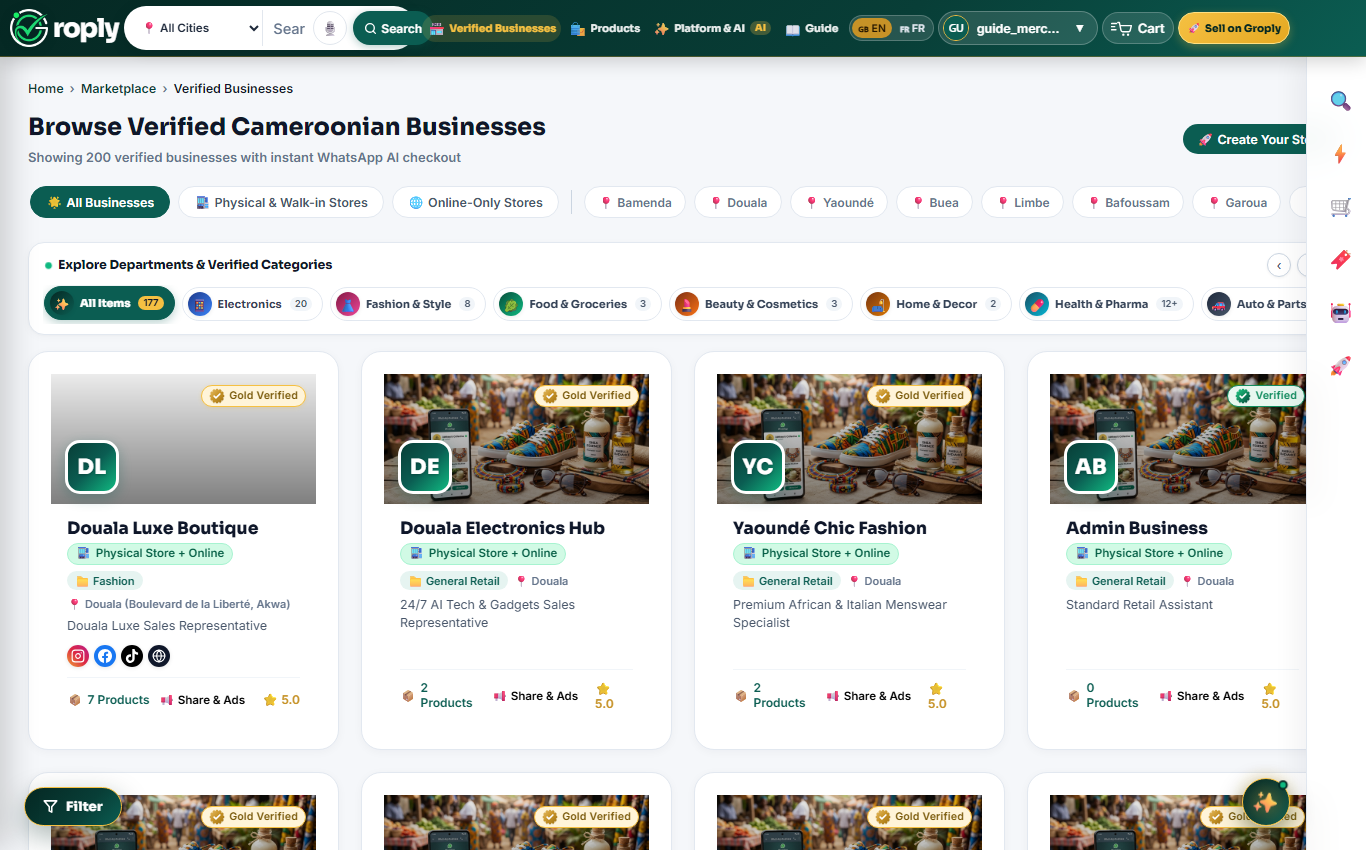Select the Fashion & Style category chip
The height and width of the screenshot is (850, 1366).
point(408,304)
